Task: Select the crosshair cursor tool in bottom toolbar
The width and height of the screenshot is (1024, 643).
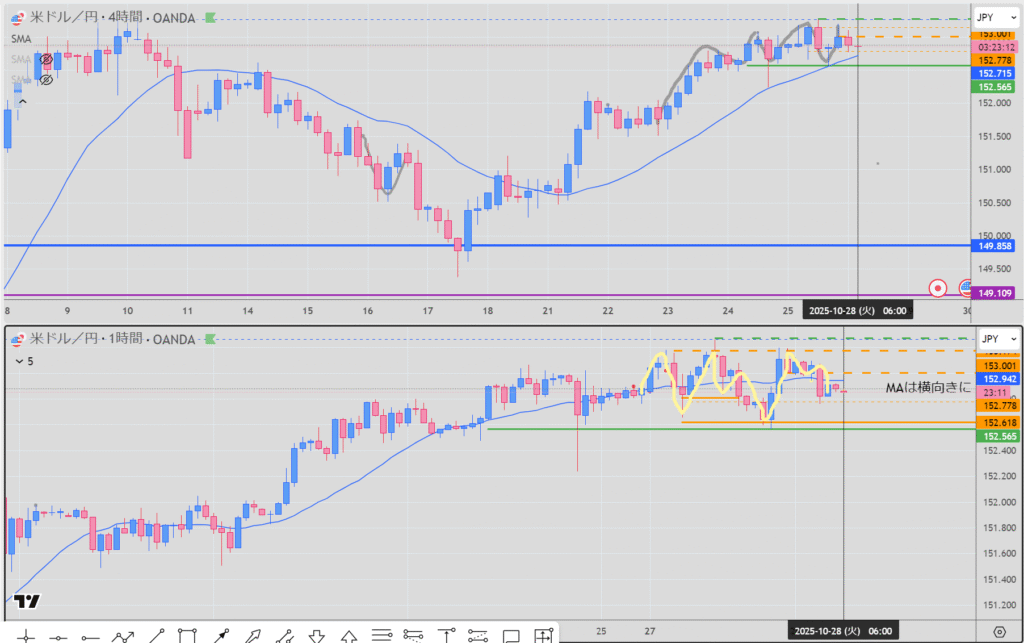Action: [26, 635]
